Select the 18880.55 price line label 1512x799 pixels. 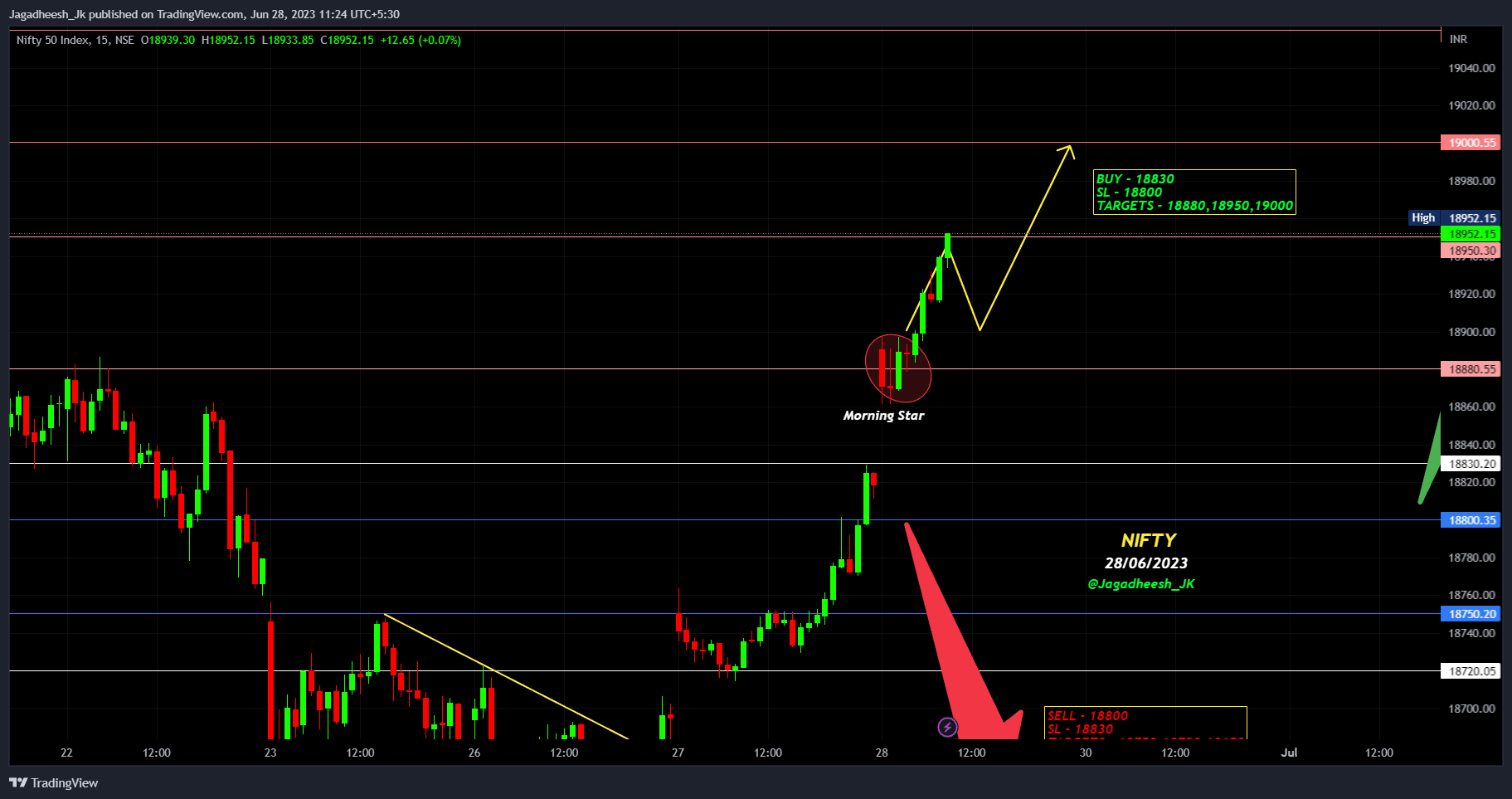(1471, 369)
